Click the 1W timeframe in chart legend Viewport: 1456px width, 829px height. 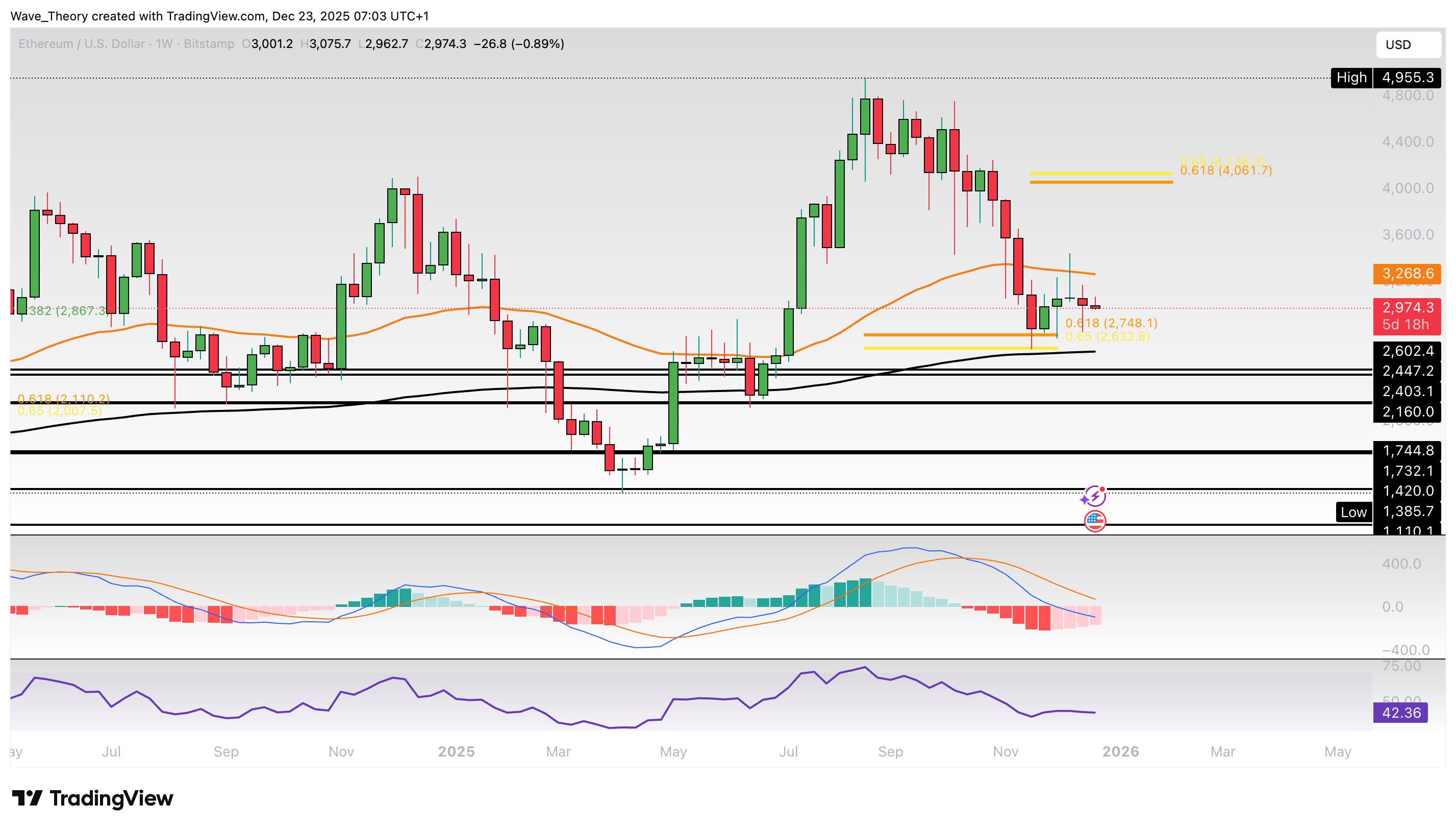(164, 44)
